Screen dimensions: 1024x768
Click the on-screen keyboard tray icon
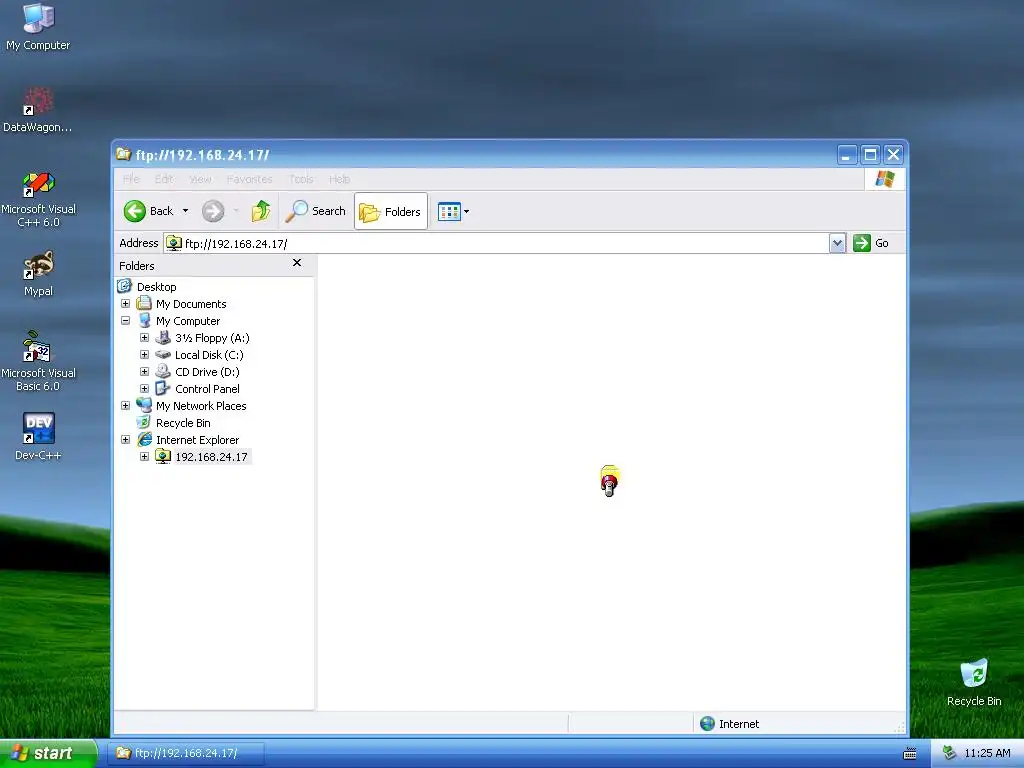[910, 754]
